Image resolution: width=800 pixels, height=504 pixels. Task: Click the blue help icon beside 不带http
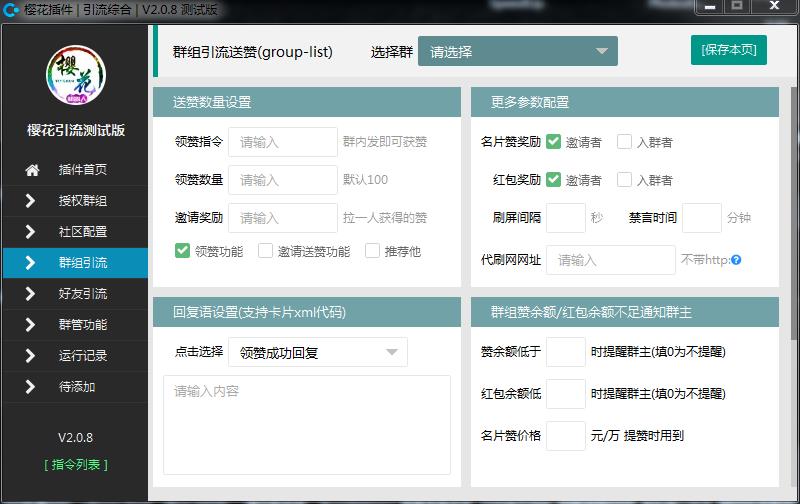[x=736, y=260]
